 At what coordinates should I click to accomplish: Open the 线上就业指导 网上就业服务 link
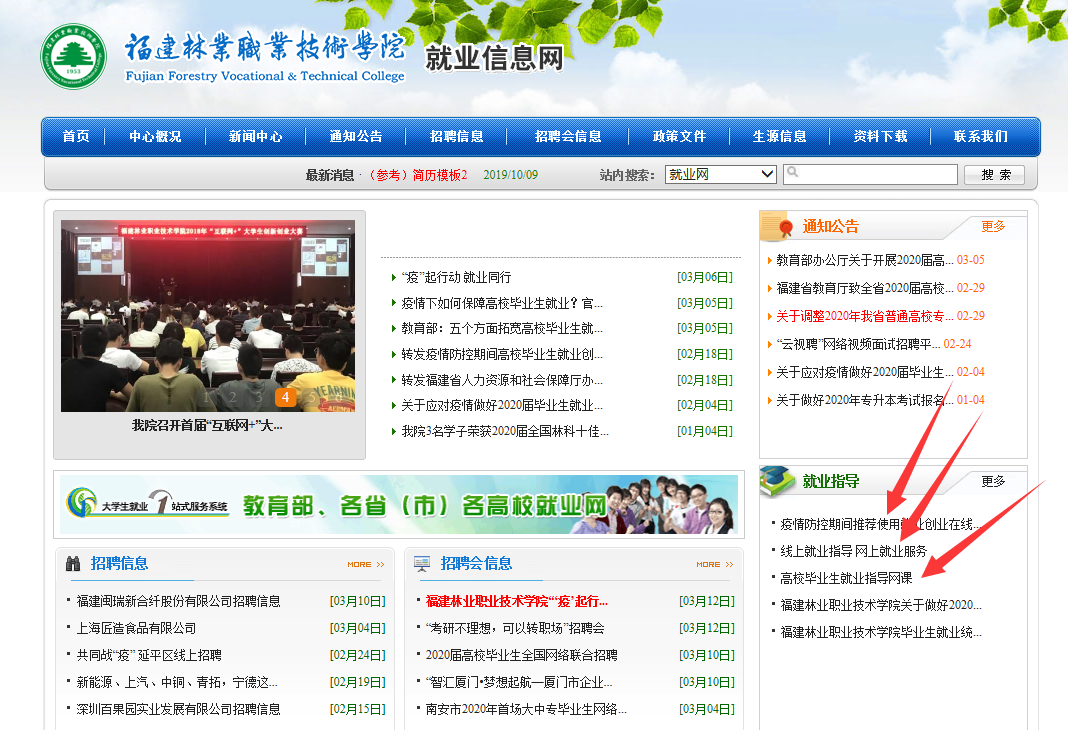[853, 551]
